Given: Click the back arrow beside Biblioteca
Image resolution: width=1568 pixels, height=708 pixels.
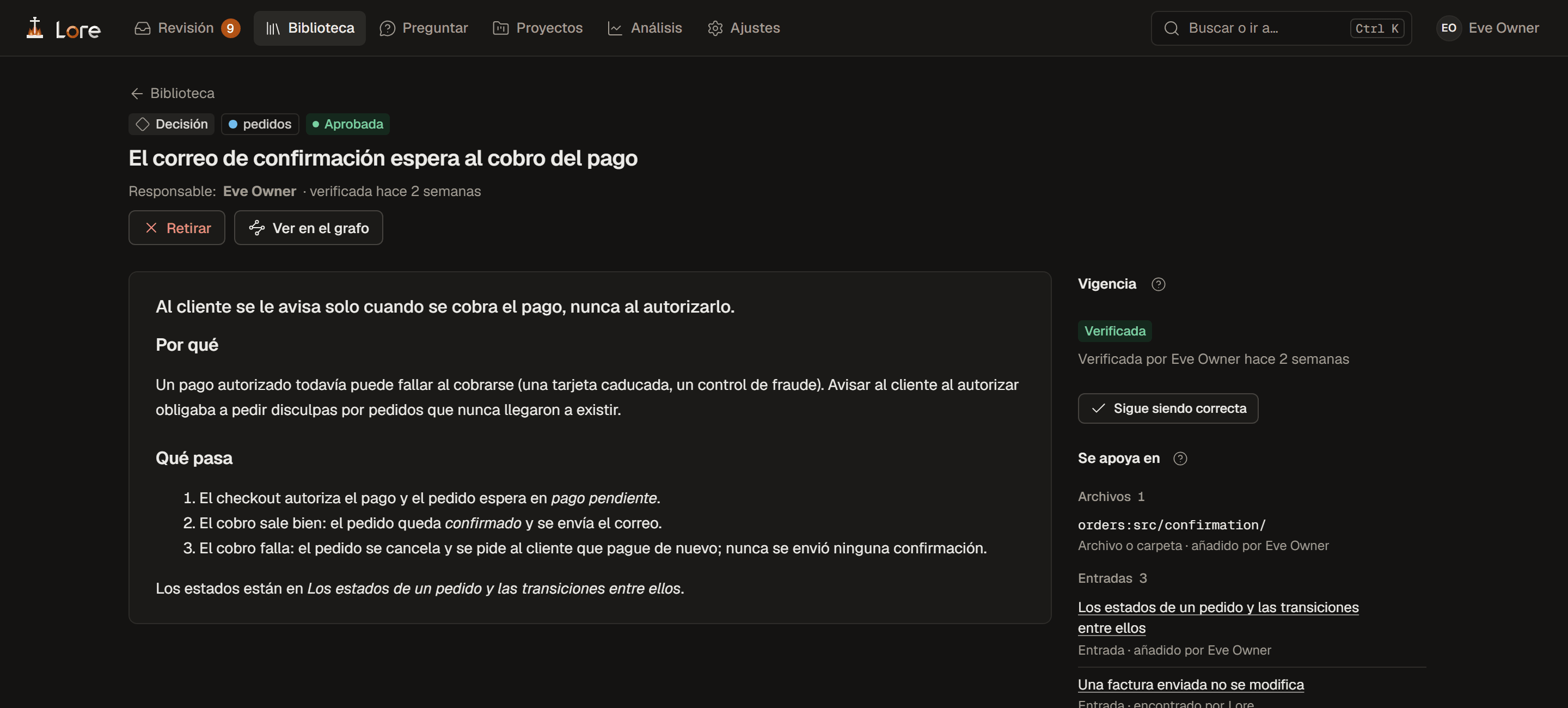Looking at the screenshot, I should (137, 93).
